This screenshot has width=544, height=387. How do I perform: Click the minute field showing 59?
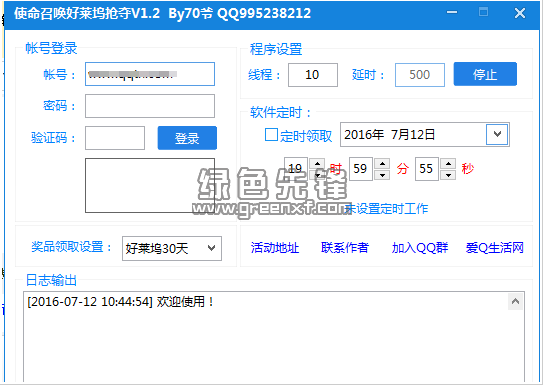(360, 169)
